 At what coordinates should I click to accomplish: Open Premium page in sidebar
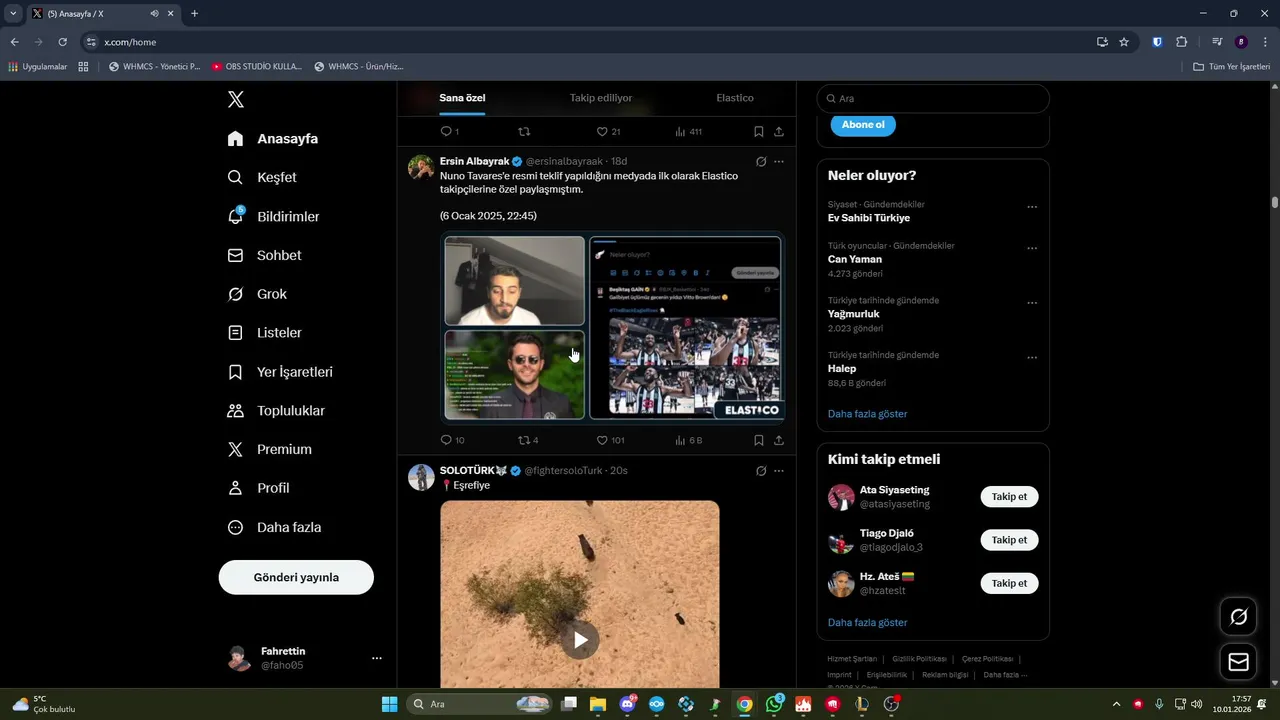[x=269, y=450]
